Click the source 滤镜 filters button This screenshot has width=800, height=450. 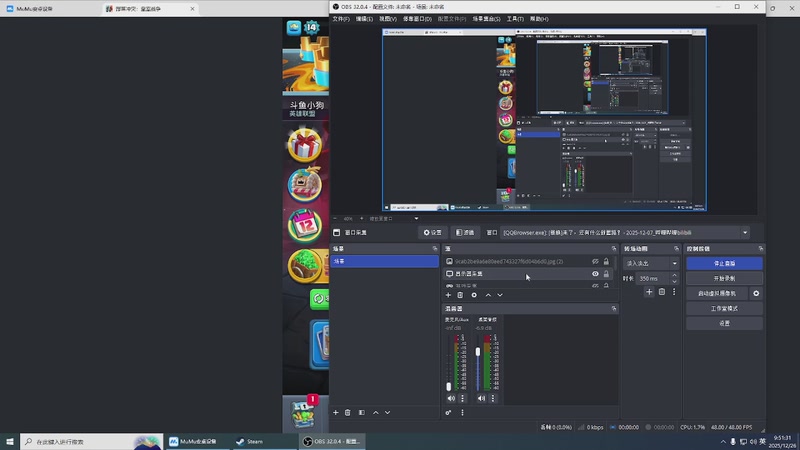(465, 233)
